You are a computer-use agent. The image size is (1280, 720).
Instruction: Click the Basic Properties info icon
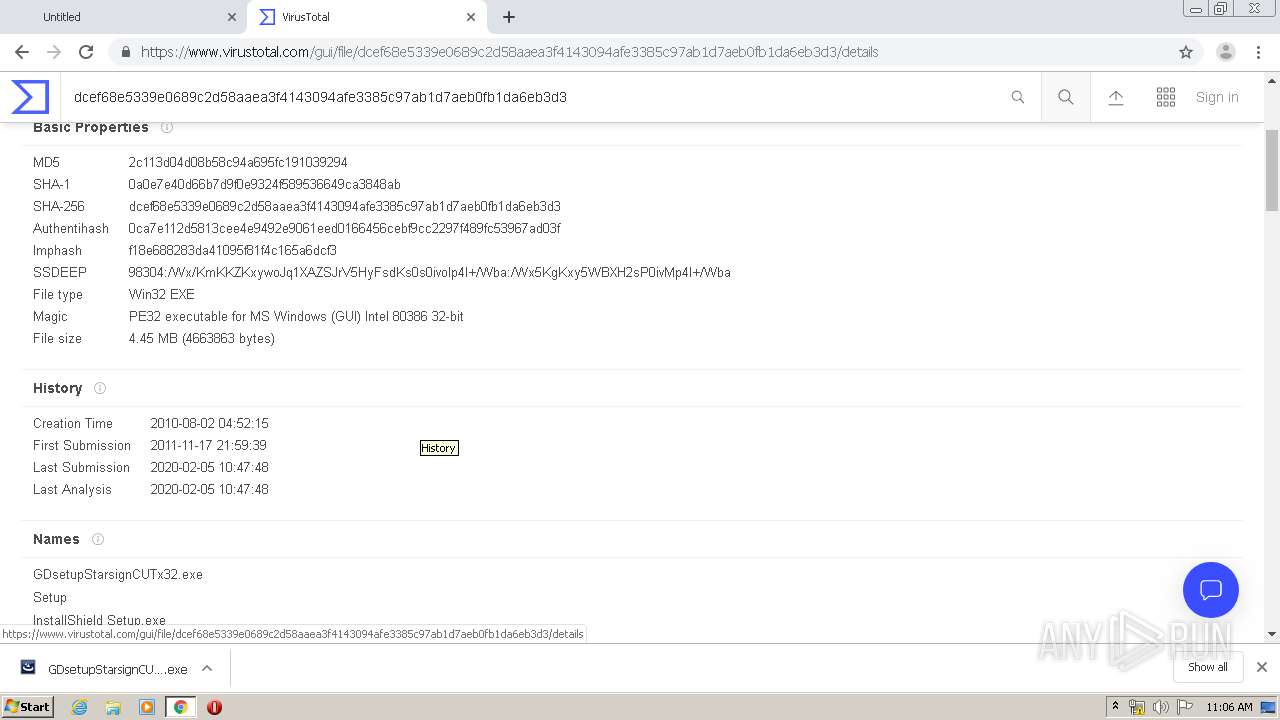167,127
